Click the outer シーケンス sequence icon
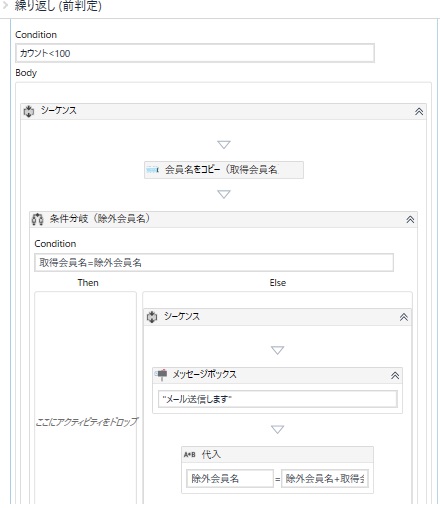The image size is (440, 508). click(x=29, y=111)
